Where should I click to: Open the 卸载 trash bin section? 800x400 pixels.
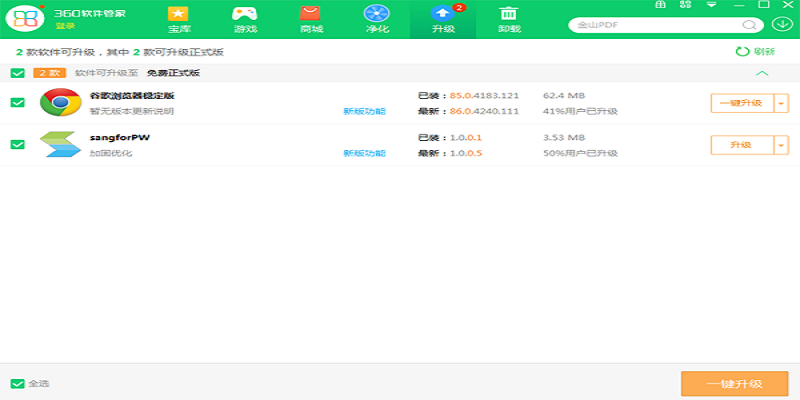tap(509, 19)
